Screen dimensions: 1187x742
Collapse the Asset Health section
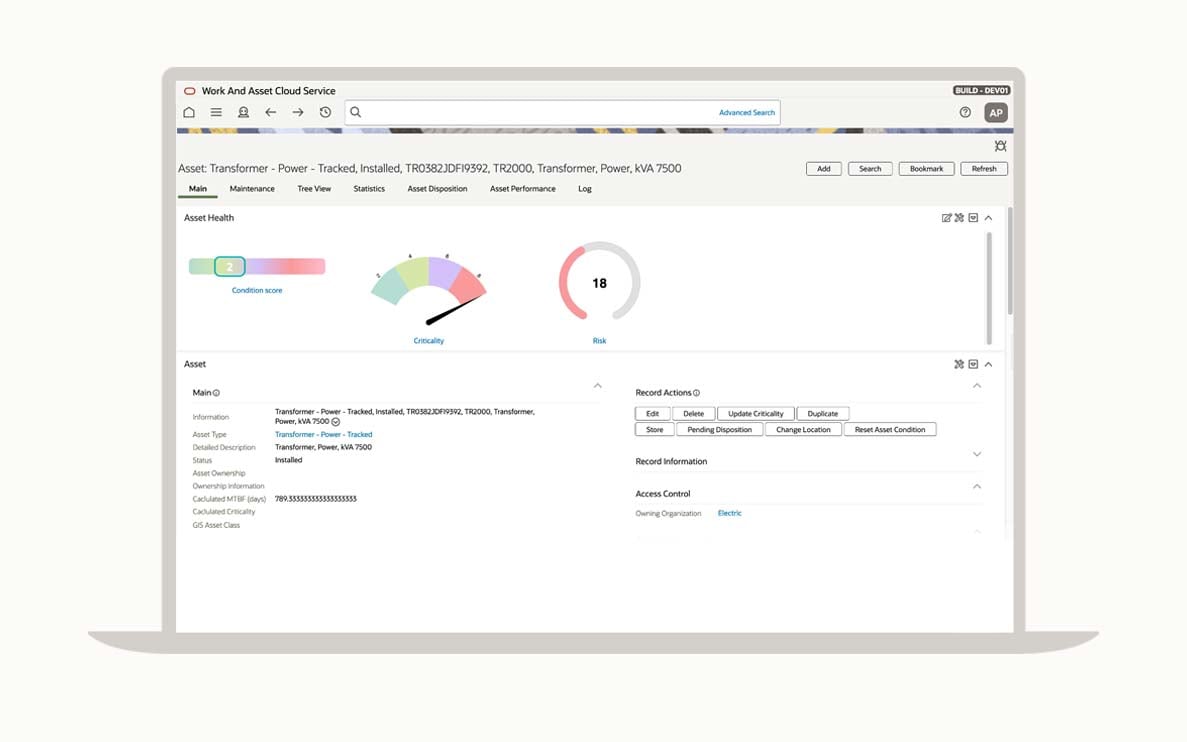[988, 218]
